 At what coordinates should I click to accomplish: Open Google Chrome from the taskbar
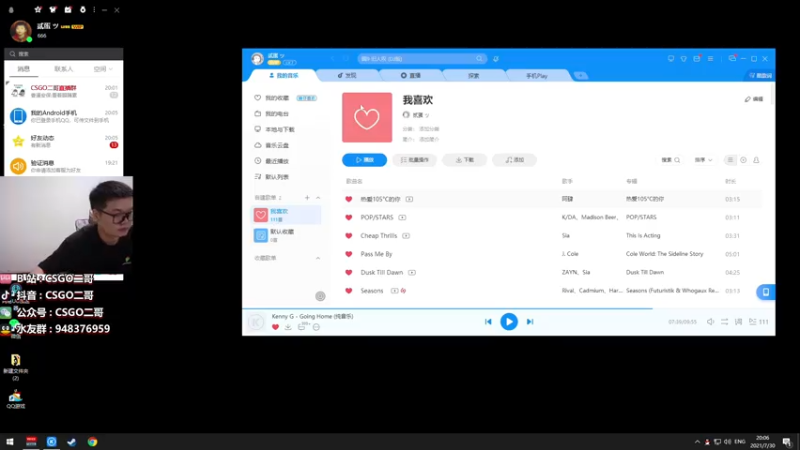92,442
